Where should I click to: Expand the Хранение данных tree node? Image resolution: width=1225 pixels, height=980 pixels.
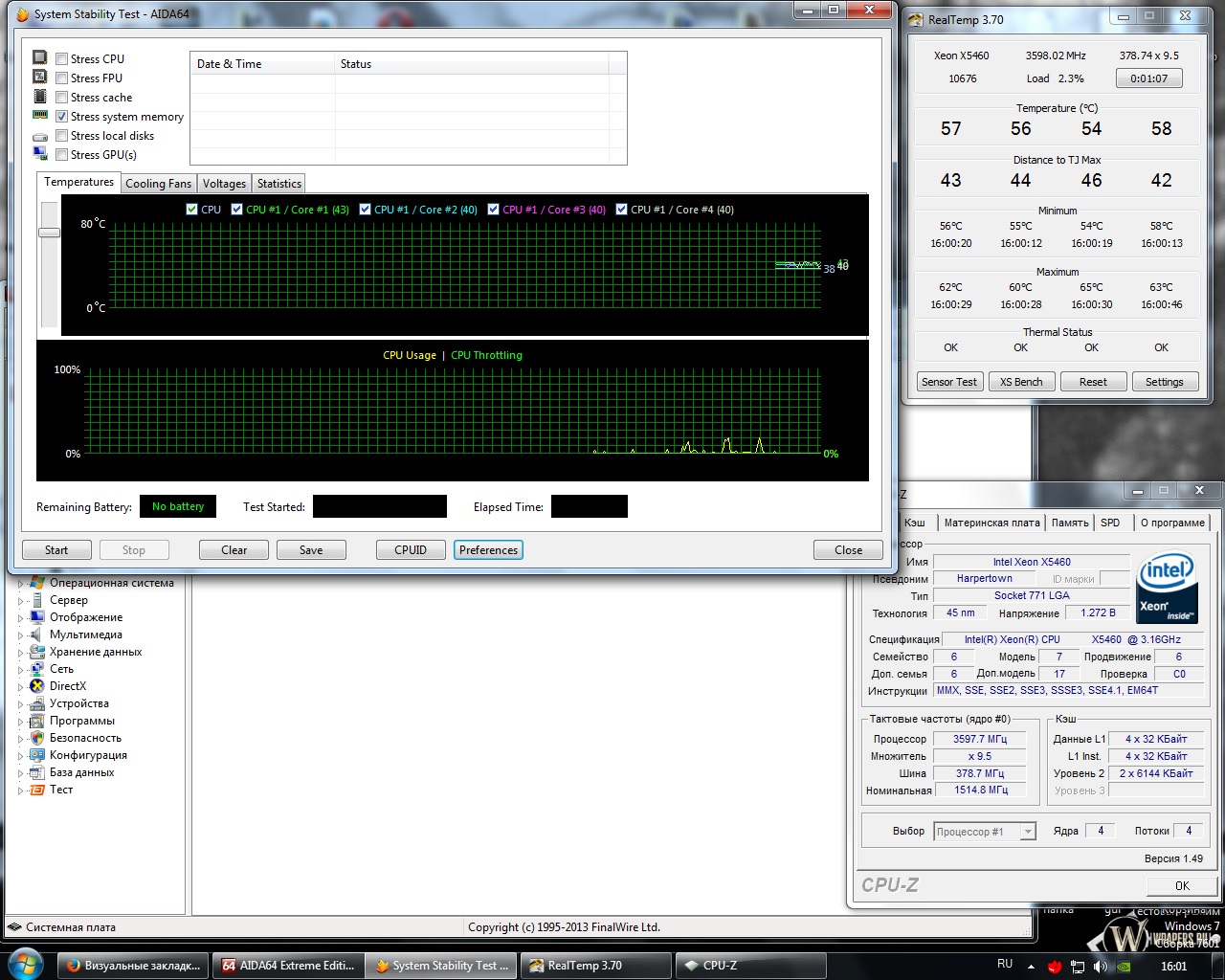click(21, 652)
